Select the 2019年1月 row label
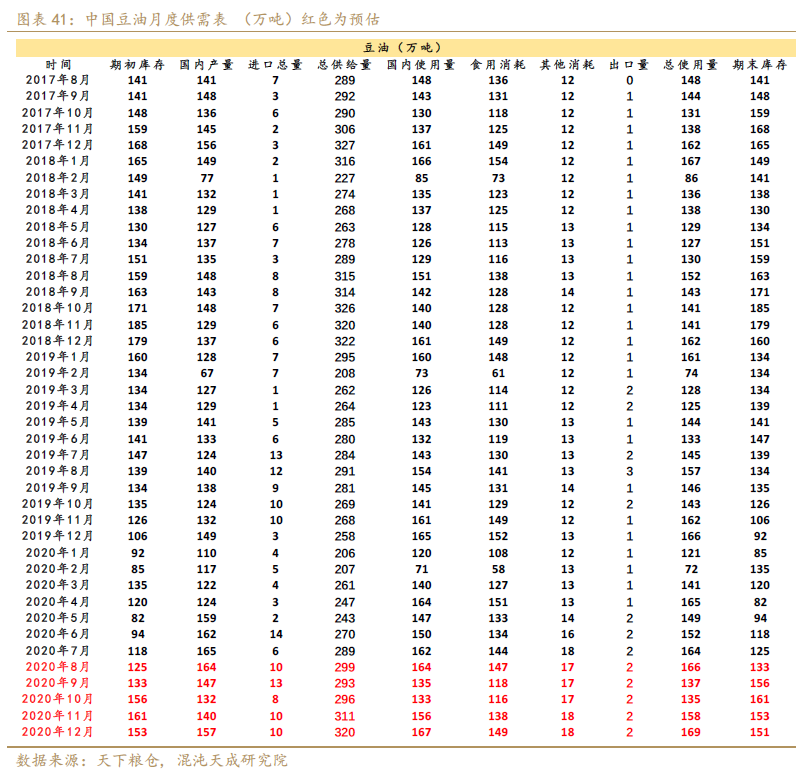The height and width of the screenshot is (777, 802). click(x=57, y=357)
